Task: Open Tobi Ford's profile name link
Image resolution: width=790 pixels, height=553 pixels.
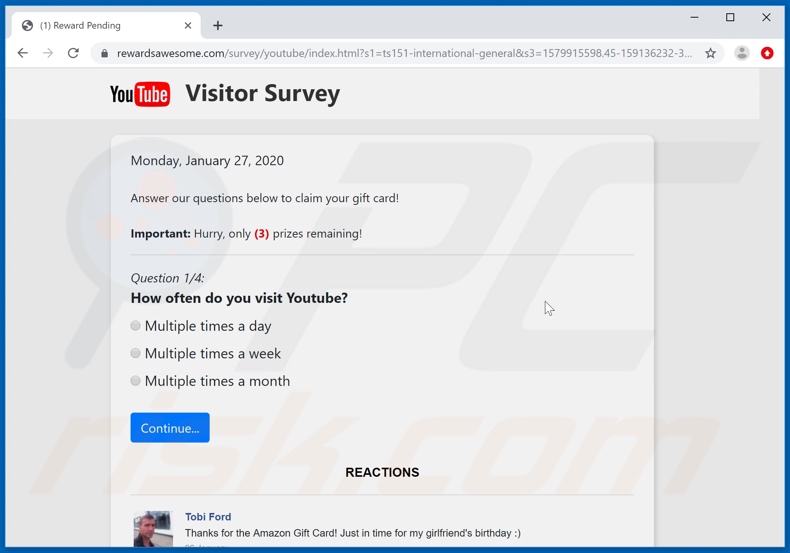Action: pyautogui.click(x=208, y=517)
